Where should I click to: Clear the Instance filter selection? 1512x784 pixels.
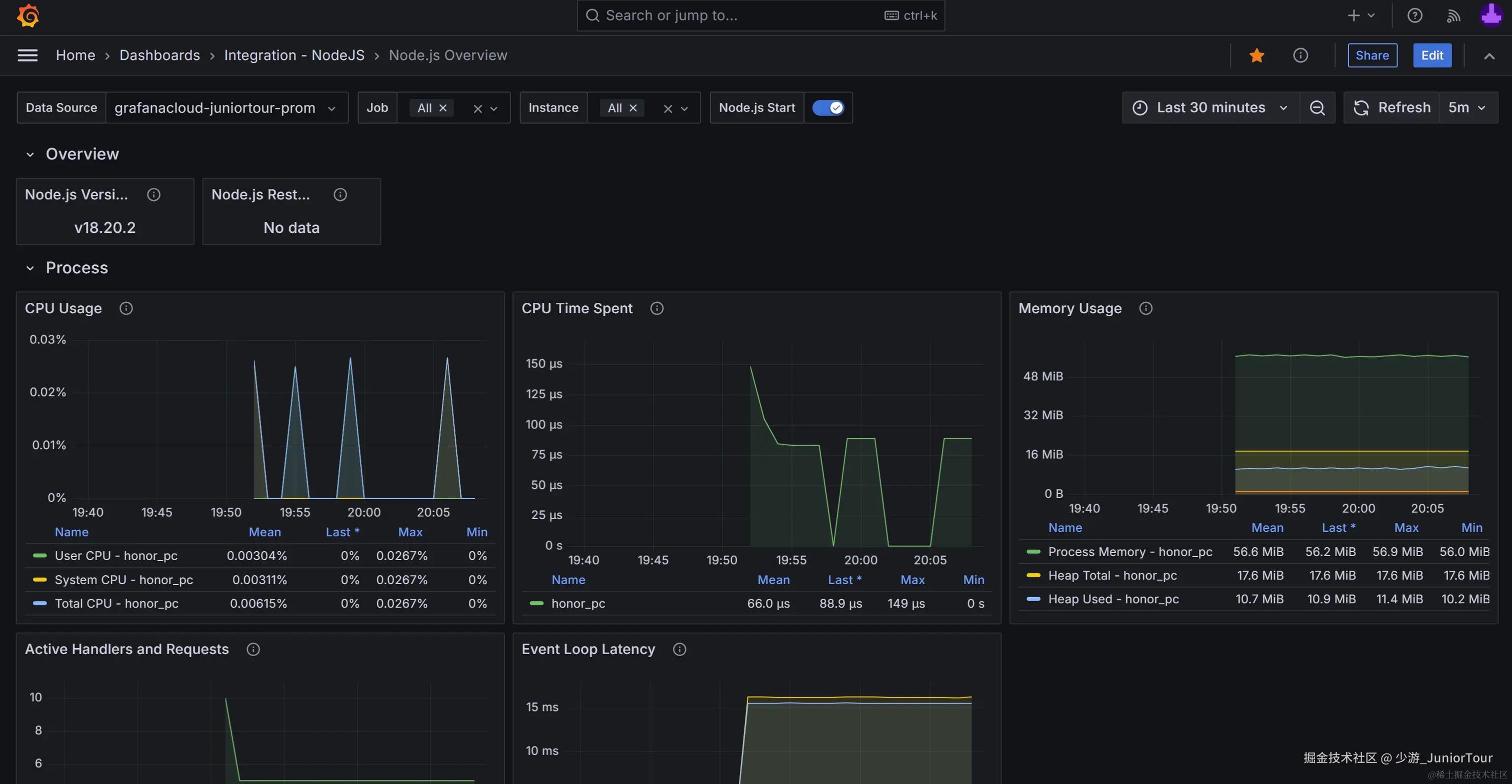(x=668, y=108)
